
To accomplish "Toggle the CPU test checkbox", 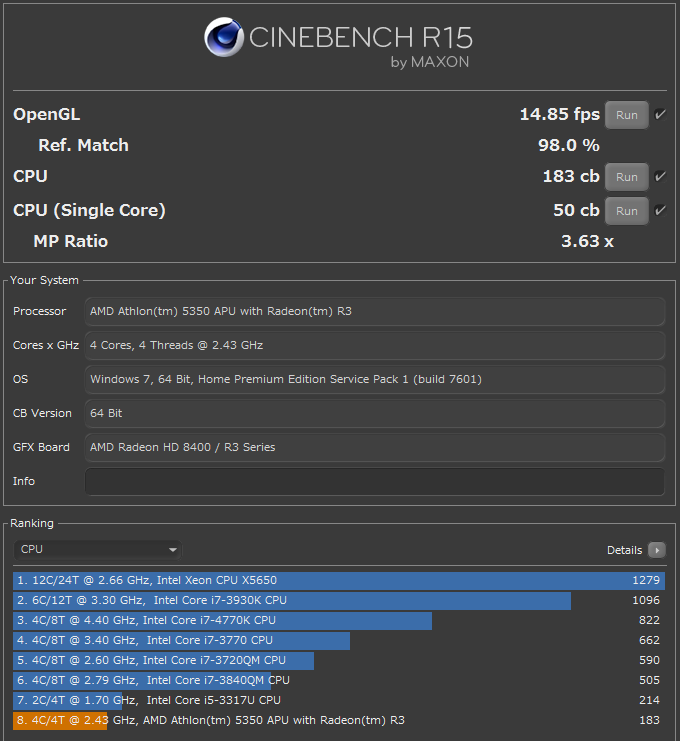I will 660,176.
